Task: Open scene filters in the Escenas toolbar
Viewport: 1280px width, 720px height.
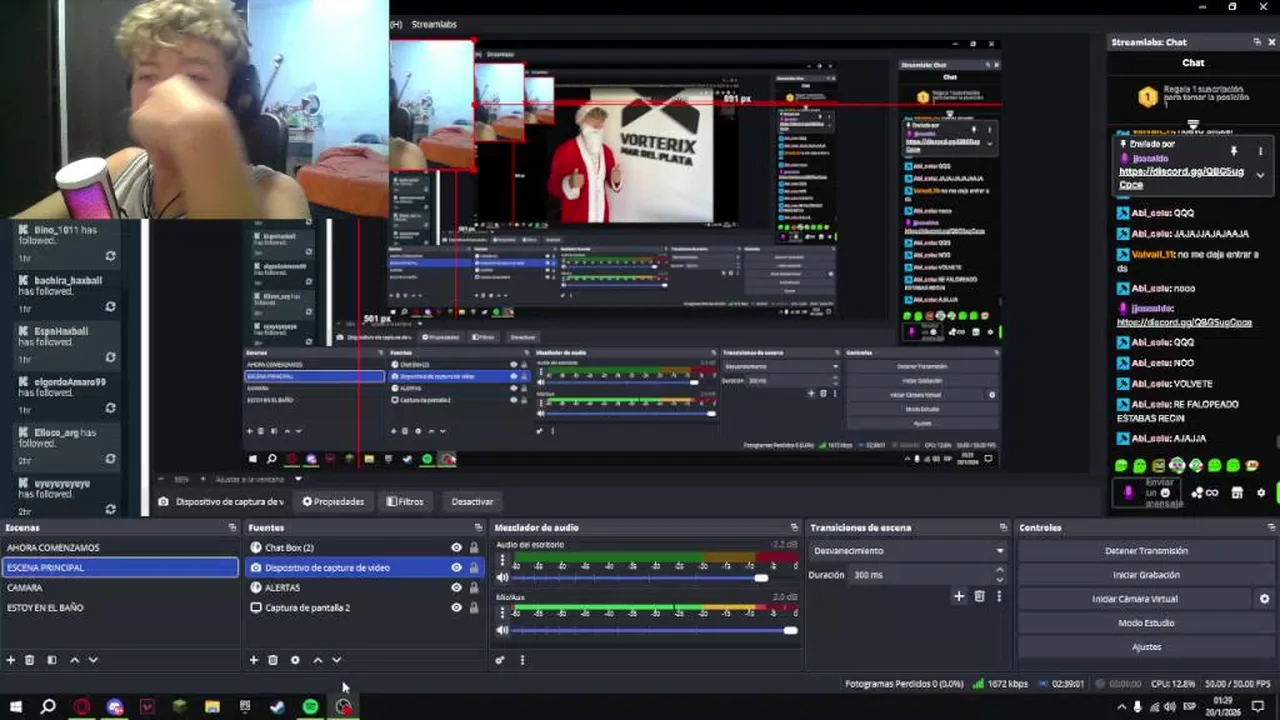Action: point(52,660)
